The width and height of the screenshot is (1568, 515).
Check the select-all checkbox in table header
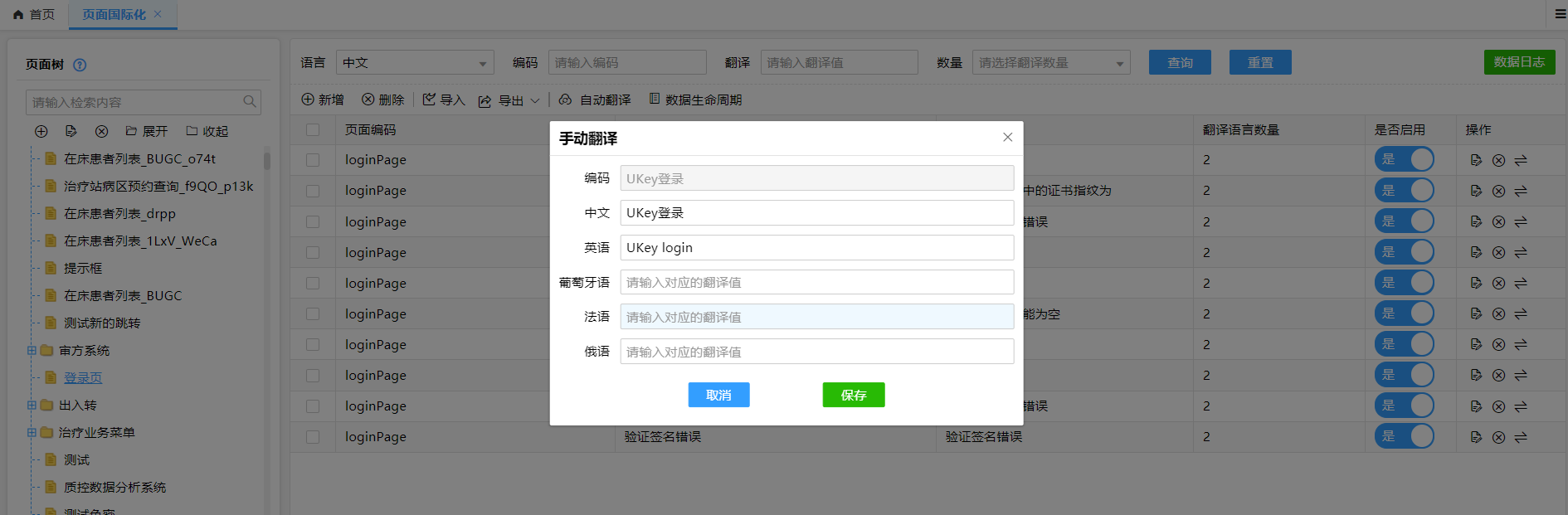[313, 130]
